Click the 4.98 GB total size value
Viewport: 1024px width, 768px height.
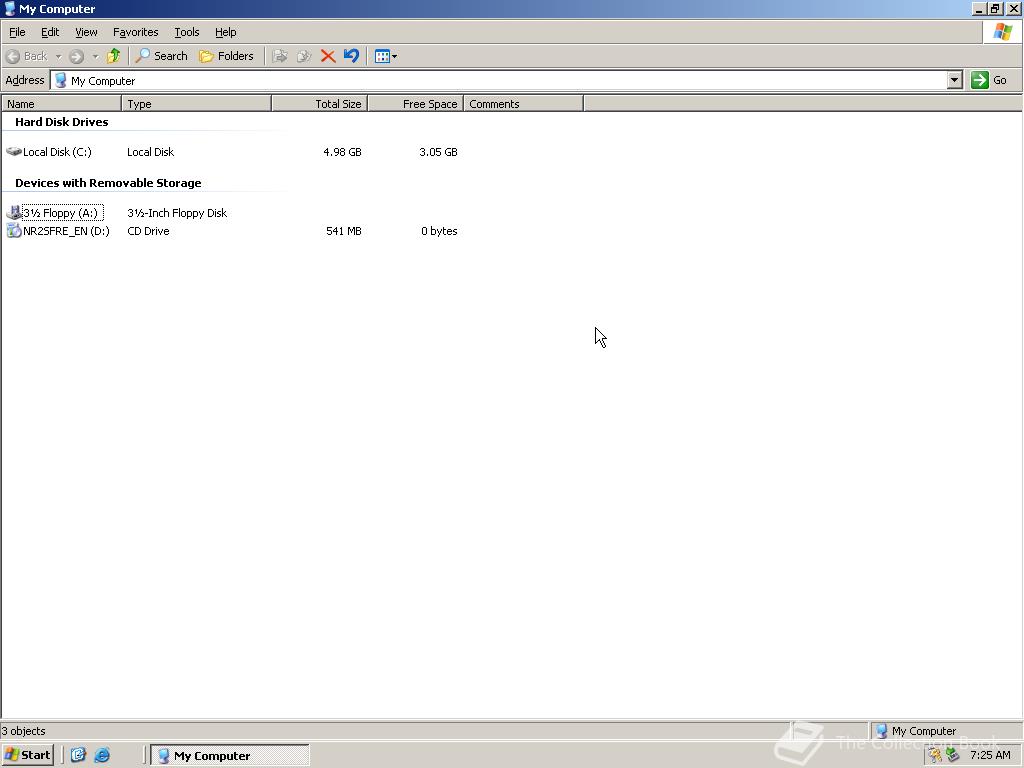click(342, 152)
